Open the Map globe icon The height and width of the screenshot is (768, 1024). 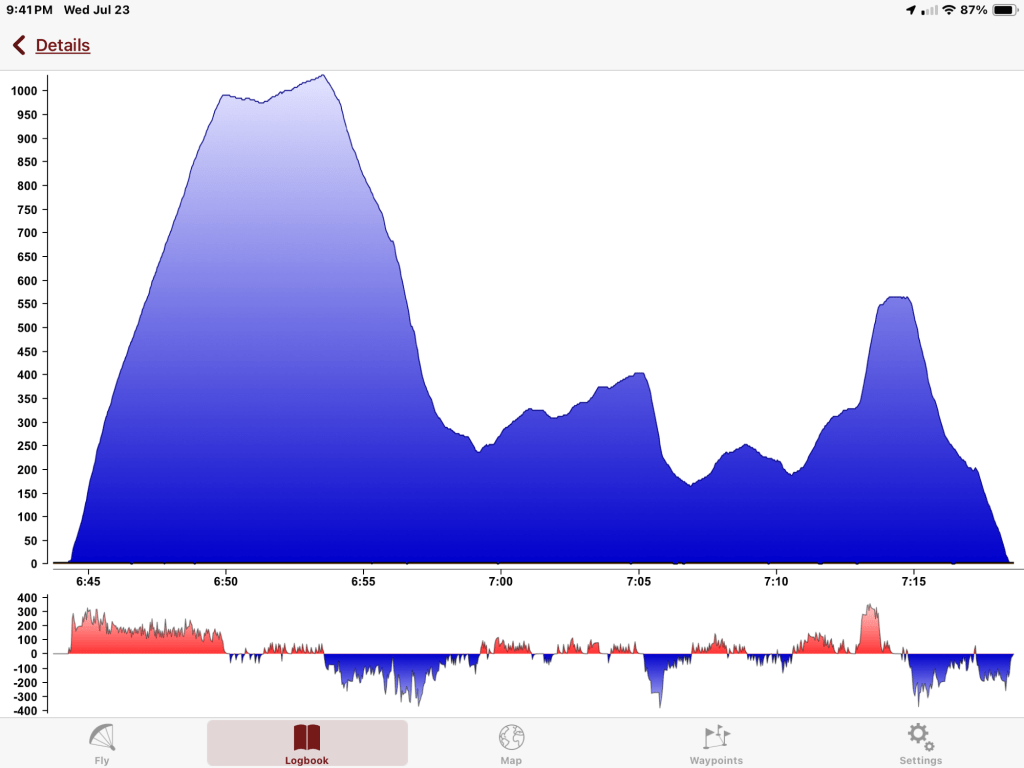point(511,738)
